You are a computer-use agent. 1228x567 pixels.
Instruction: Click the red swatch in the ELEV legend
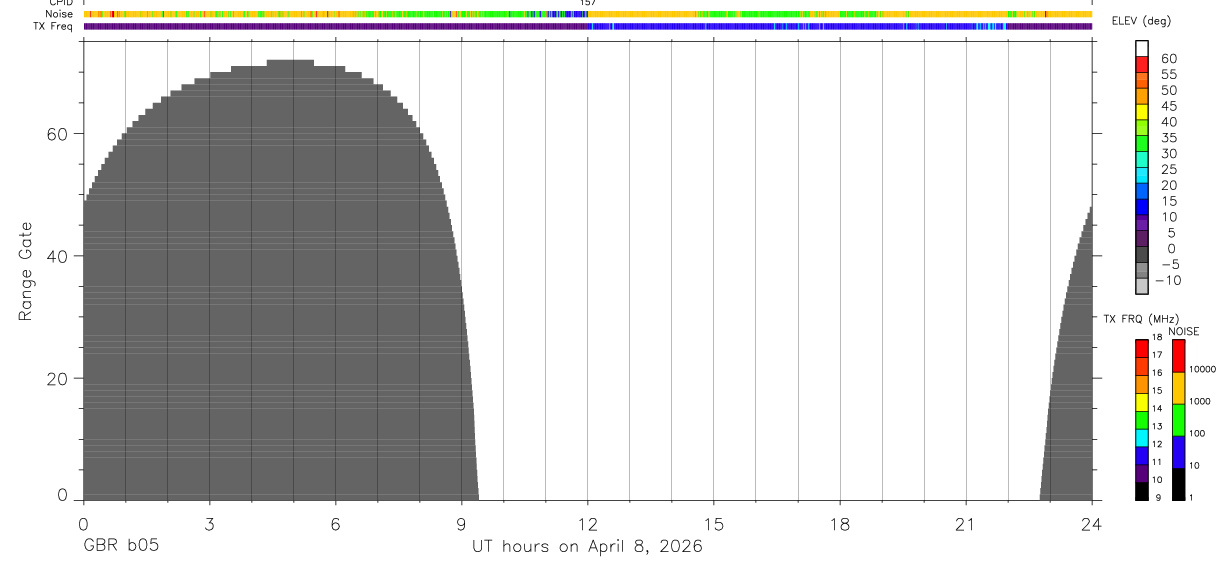point(1142,64)
